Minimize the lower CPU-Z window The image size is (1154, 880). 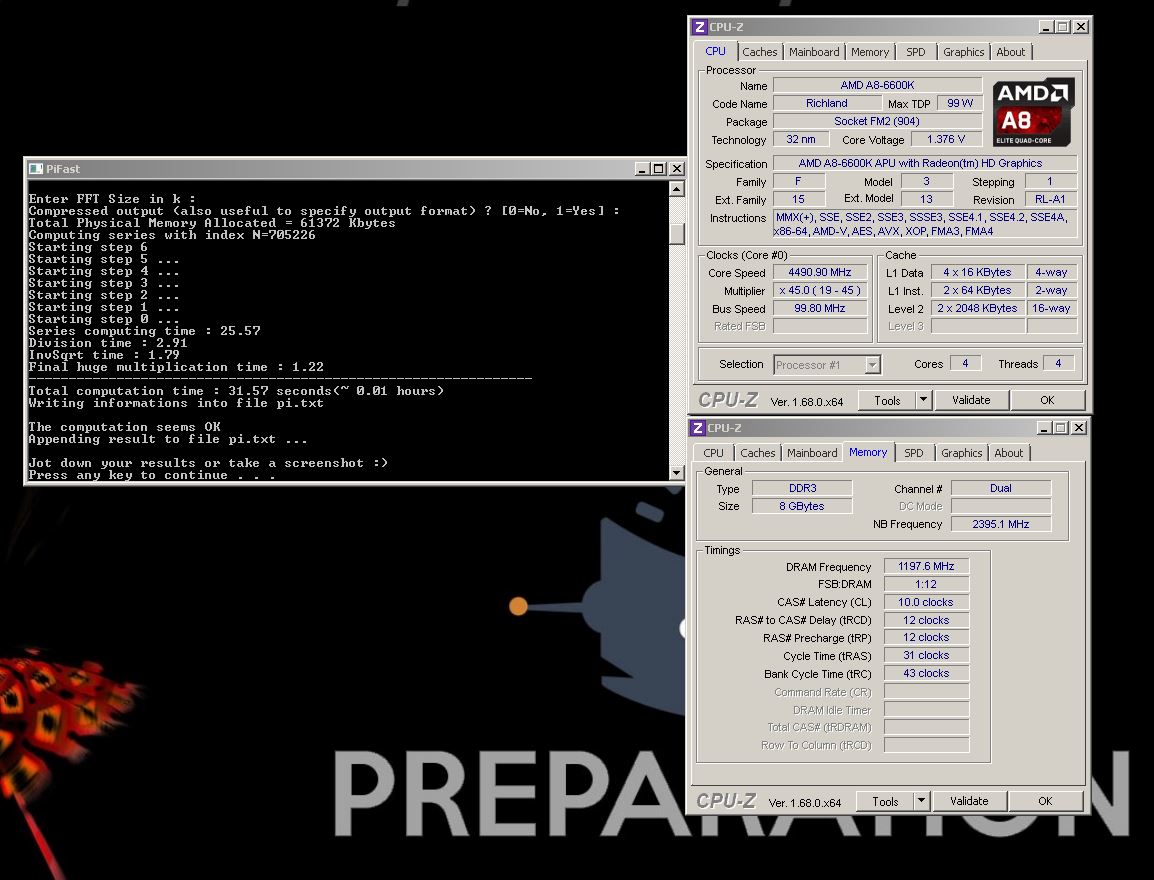click(1044, 427)
